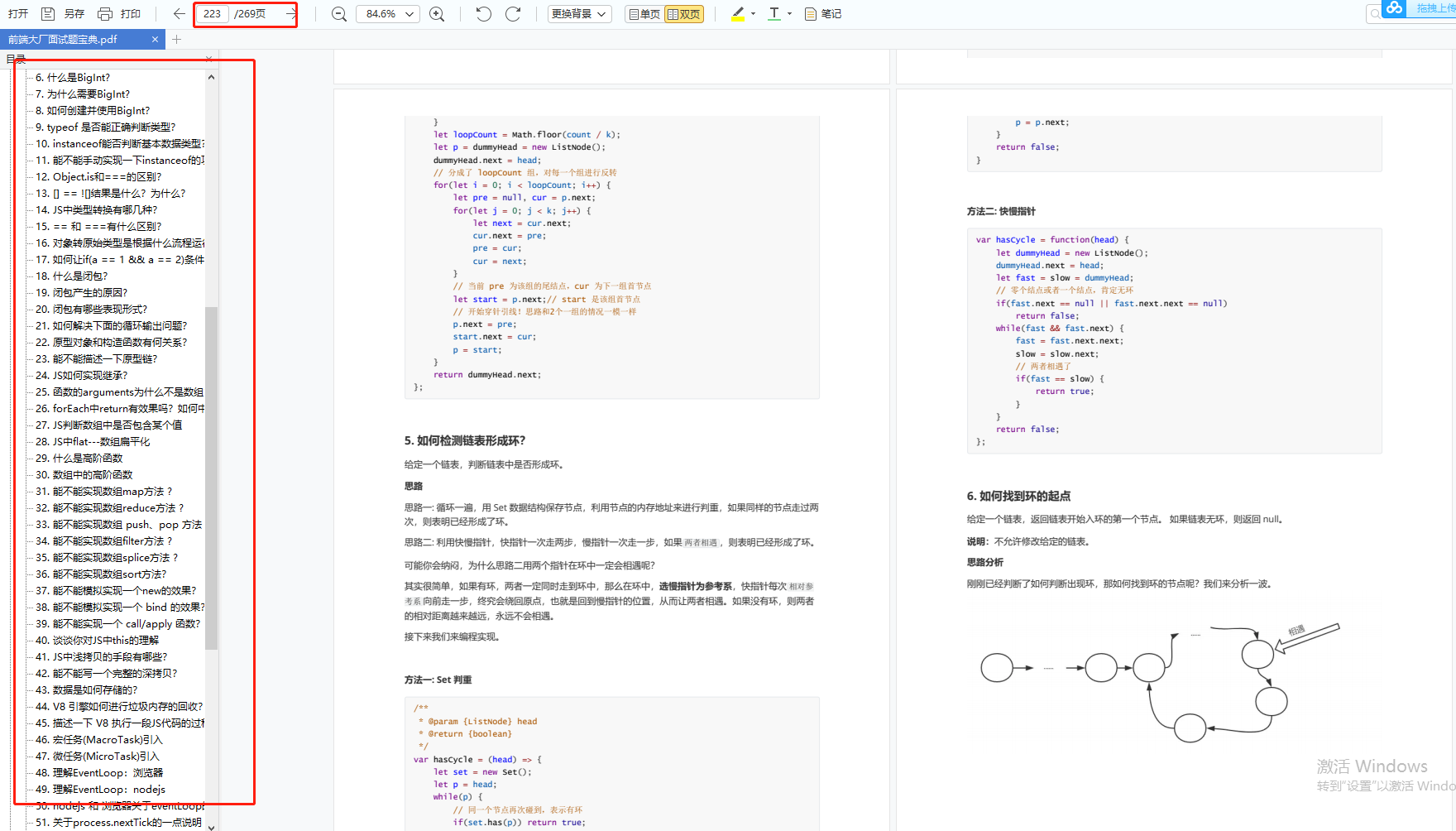This screenshot has height=831, width=1456.
Task: Open outline item 20. 闭包有哪些表现形式?
Action: click(x=92, y=309)
